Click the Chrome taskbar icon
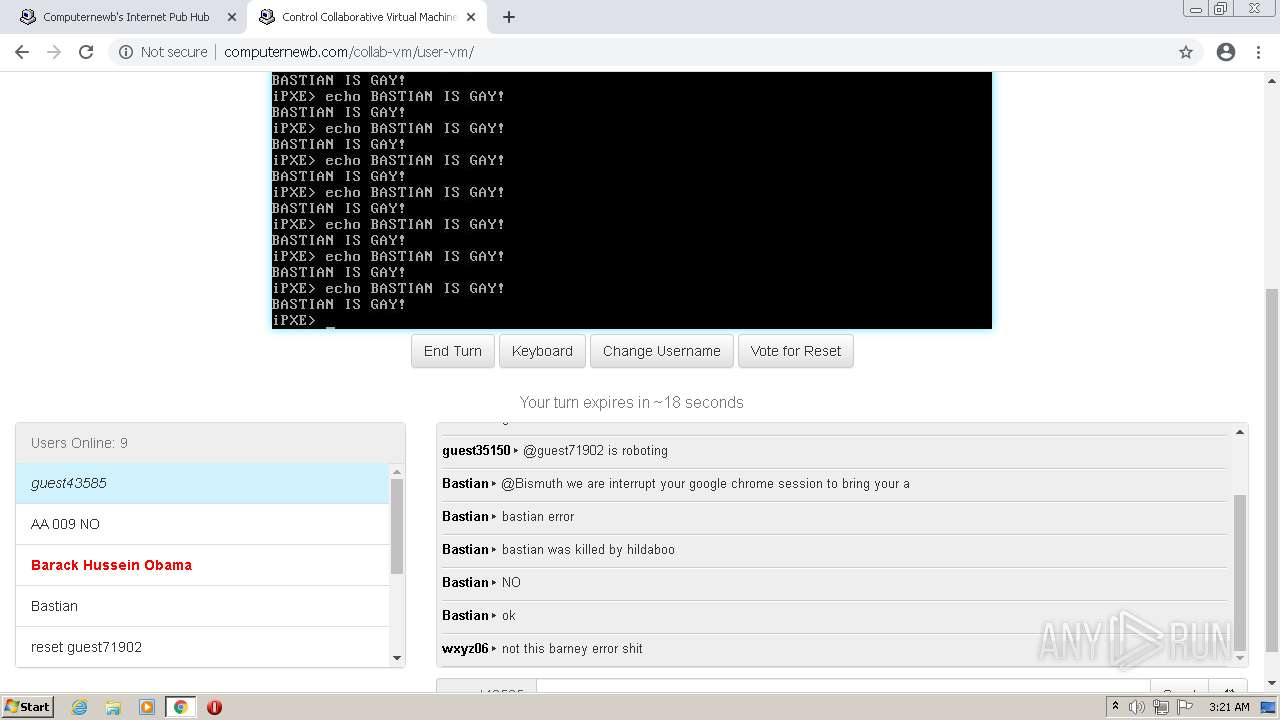Viewport: 1280px width, 720px height. tap(180, 707)
